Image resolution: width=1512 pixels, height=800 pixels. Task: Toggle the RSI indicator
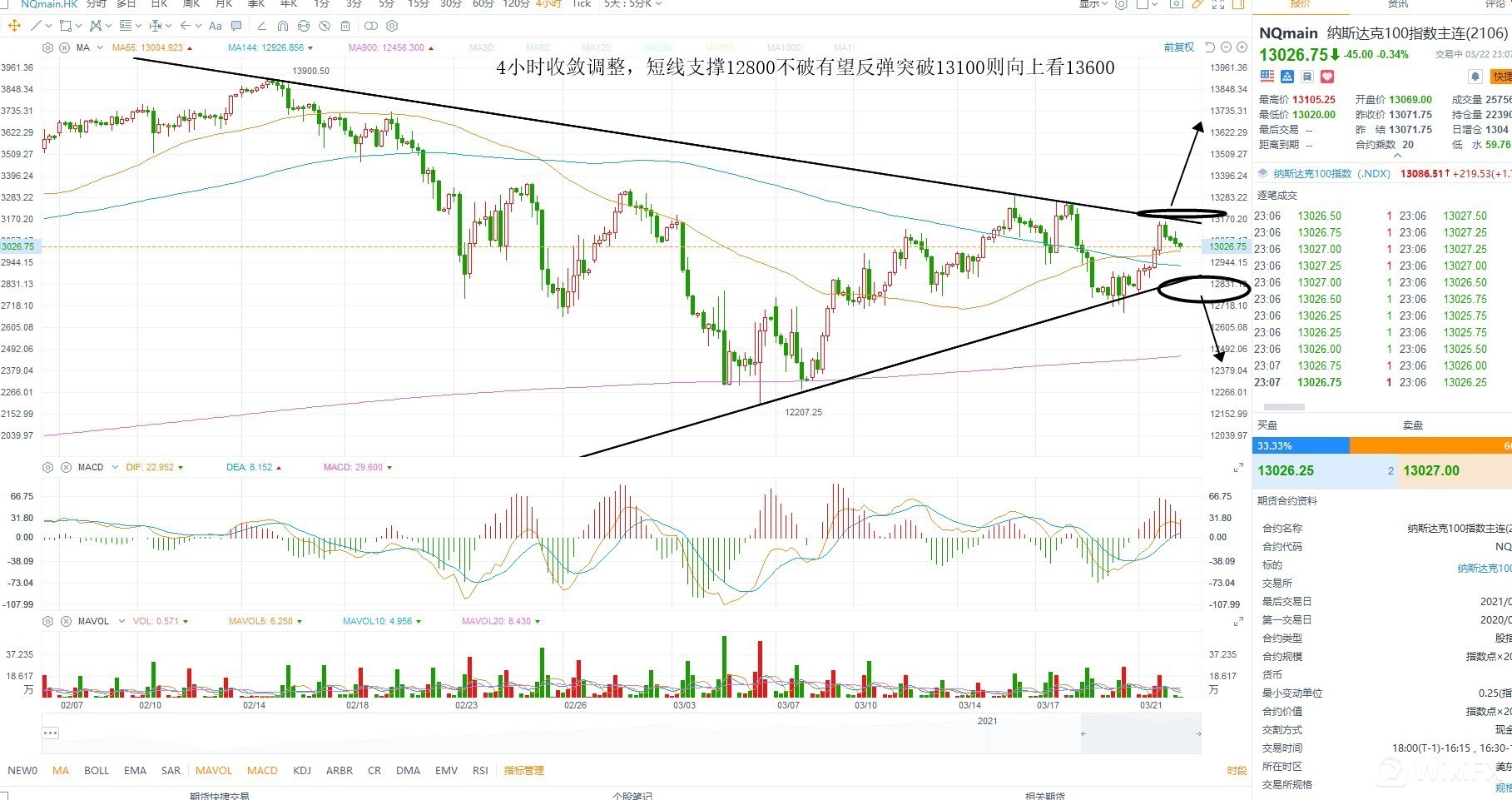coord(480,770)
